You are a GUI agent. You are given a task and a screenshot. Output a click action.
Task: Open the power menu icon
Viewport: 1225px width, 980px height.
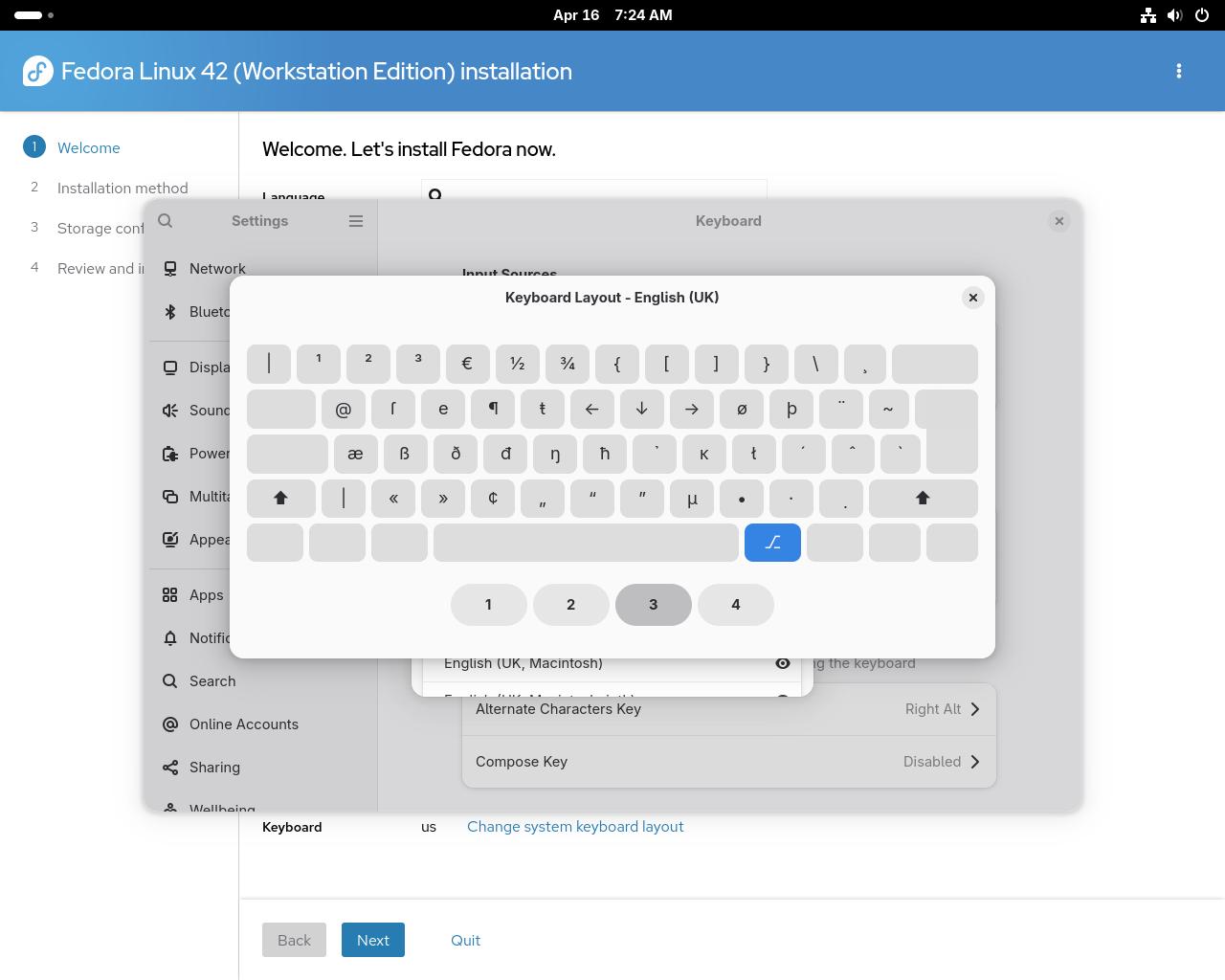pyautogui.click(x=1202, y=15)
